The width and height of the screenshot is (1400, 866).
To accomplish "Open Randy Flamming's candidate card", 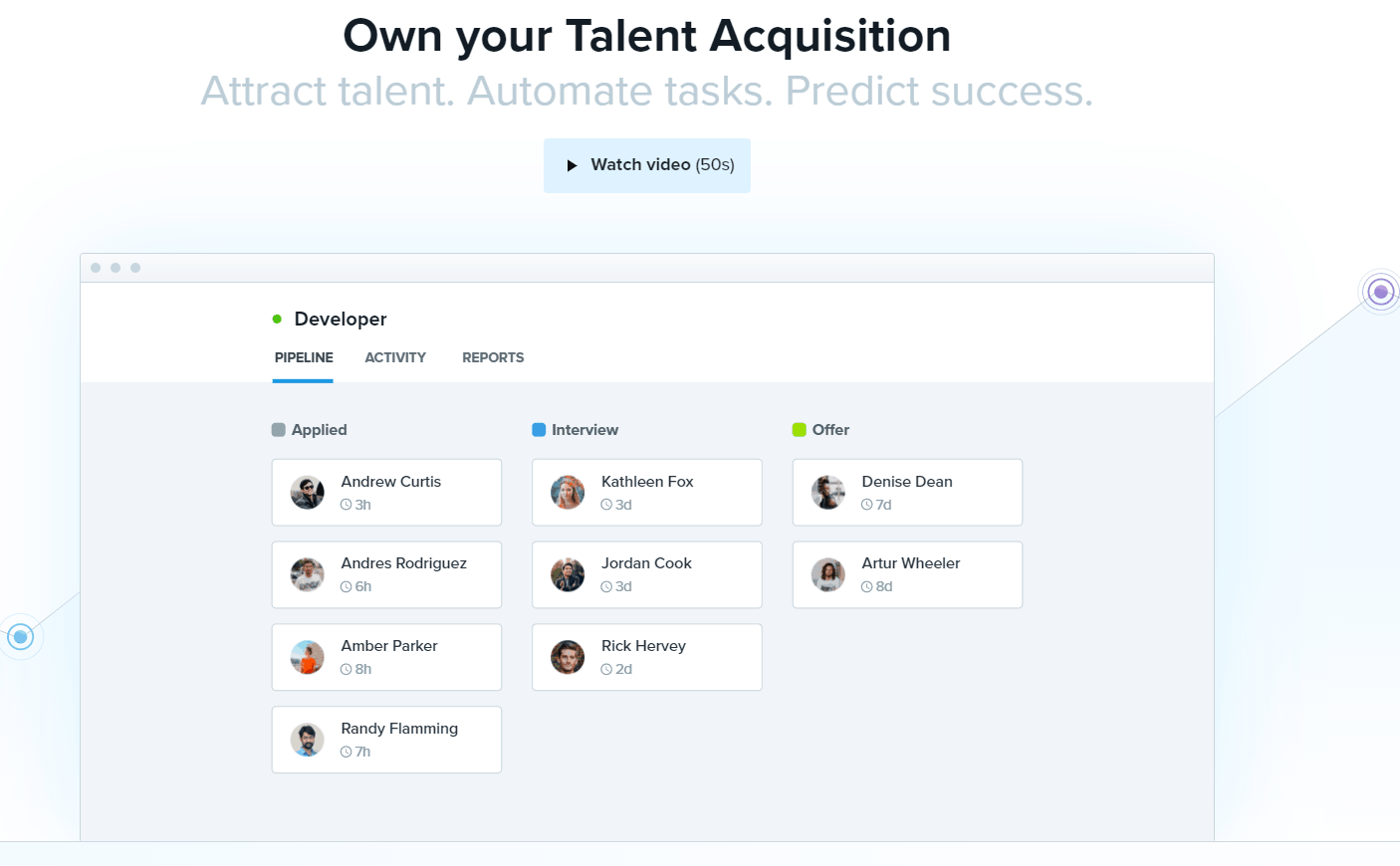I will click(x=386, y=740).
